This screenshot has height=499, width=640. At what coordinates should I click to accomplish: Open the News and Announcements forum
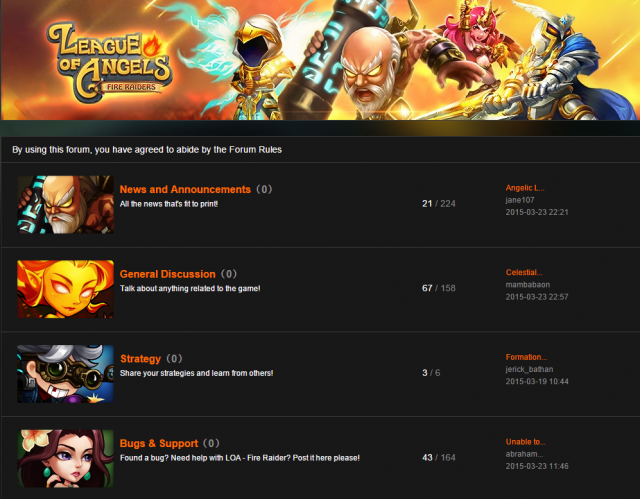tap(185, 189)
